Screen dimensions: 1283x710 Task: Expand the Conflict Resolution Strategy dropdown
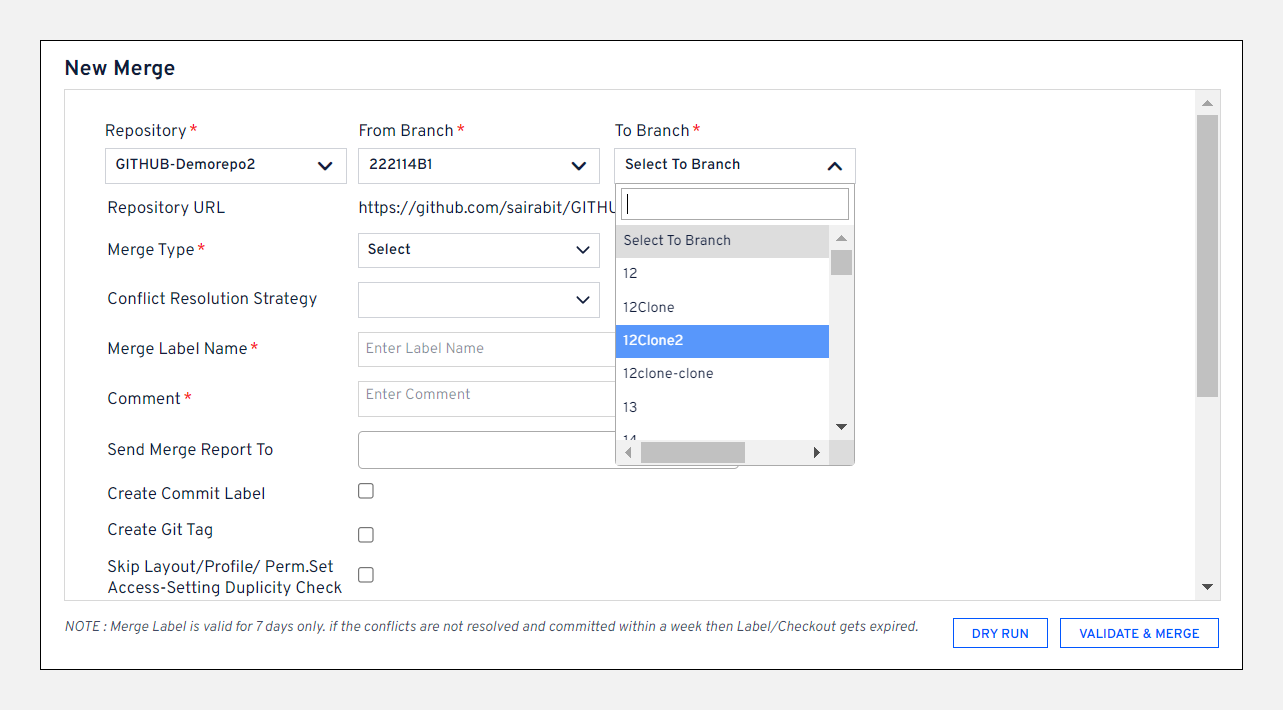coord(478,299)
